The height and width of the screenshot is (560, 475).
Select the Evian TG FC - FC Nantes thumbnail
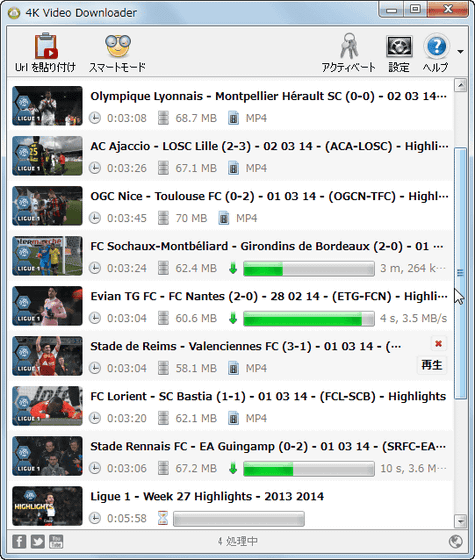pos(47,306)
